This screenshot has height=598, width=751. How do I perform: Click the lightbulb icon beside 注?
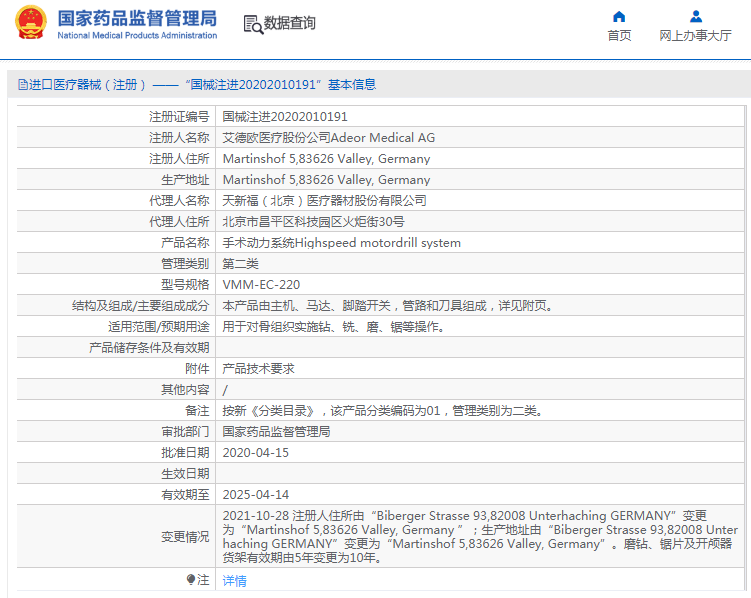(191, 579)
